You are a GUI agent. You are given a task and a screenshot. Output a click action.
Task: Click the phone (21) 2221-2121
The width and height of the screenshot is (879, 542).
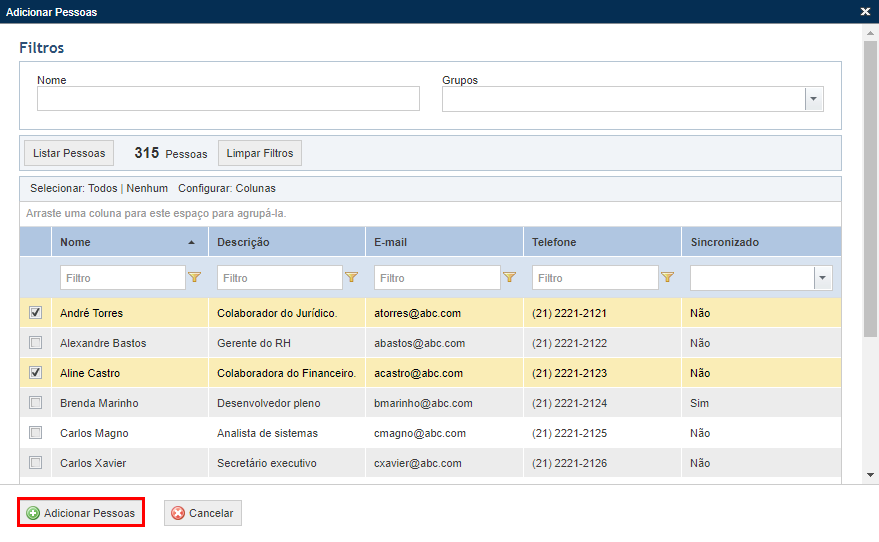569,313
